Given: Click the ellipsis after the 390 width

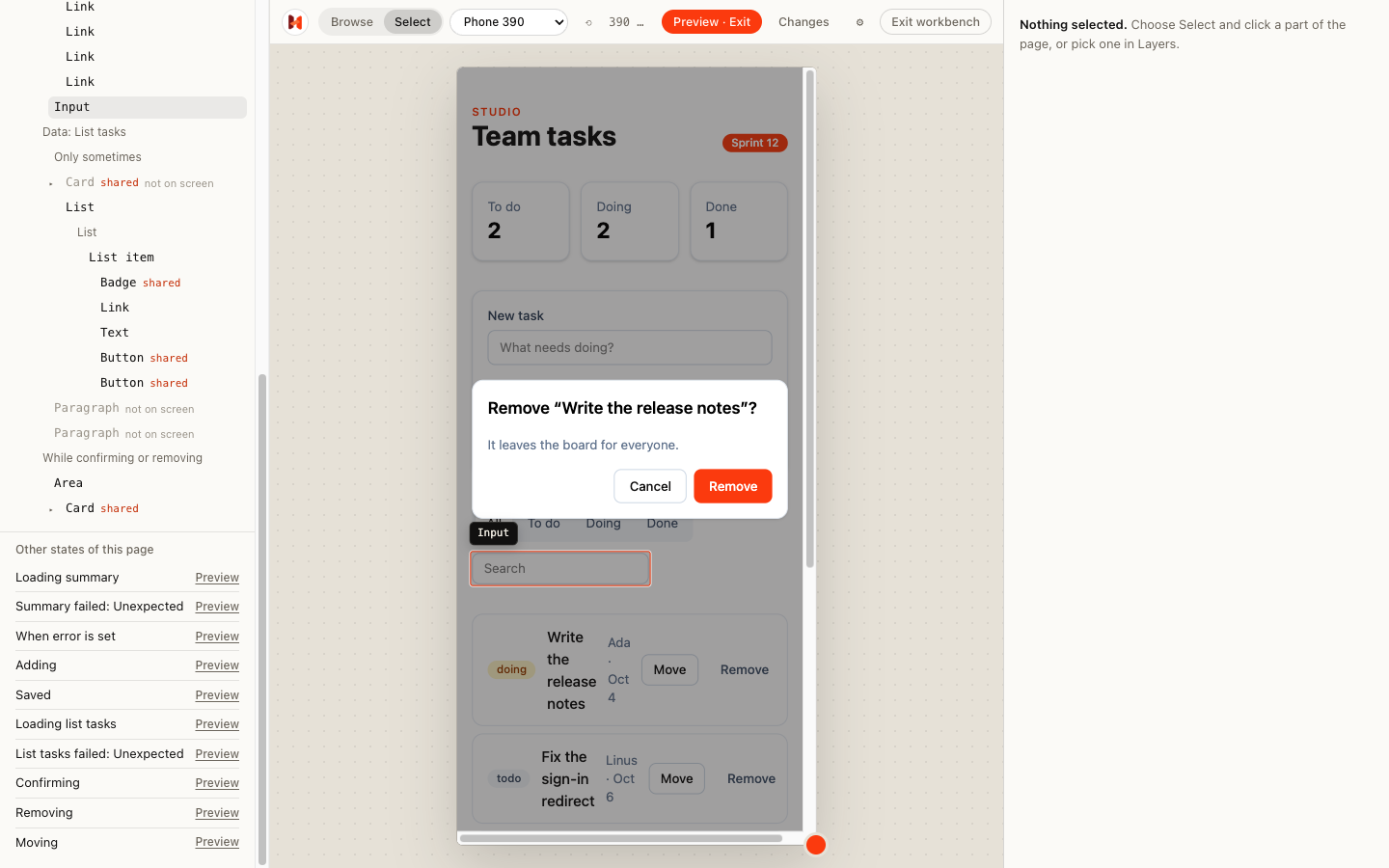Looking at the screenshot, I should (640, 22).
